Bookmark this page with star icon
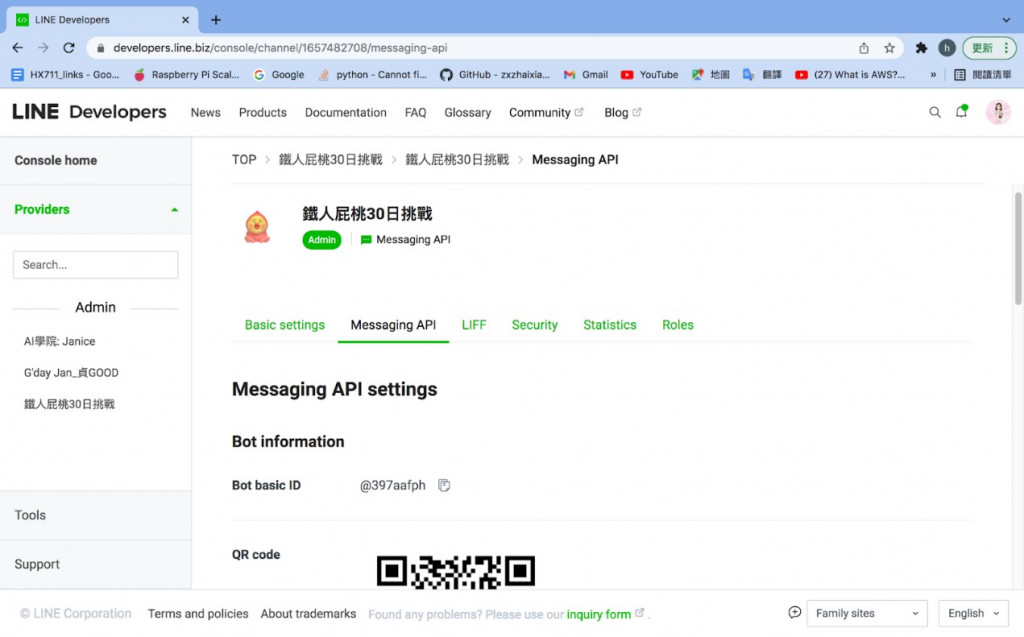1024x637 pixels. tap(889, 48)
